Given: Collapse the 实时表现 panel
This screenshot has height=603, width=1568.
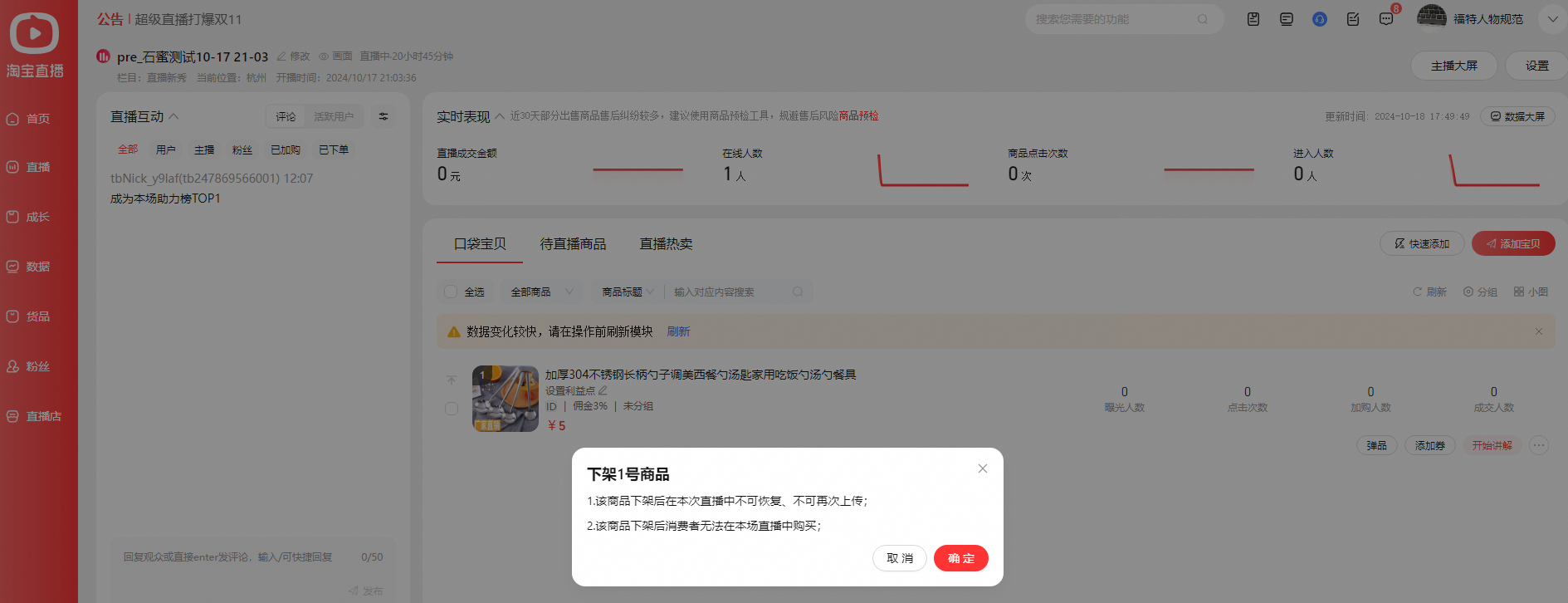Looking at the screenshot, I should (500, 116).
